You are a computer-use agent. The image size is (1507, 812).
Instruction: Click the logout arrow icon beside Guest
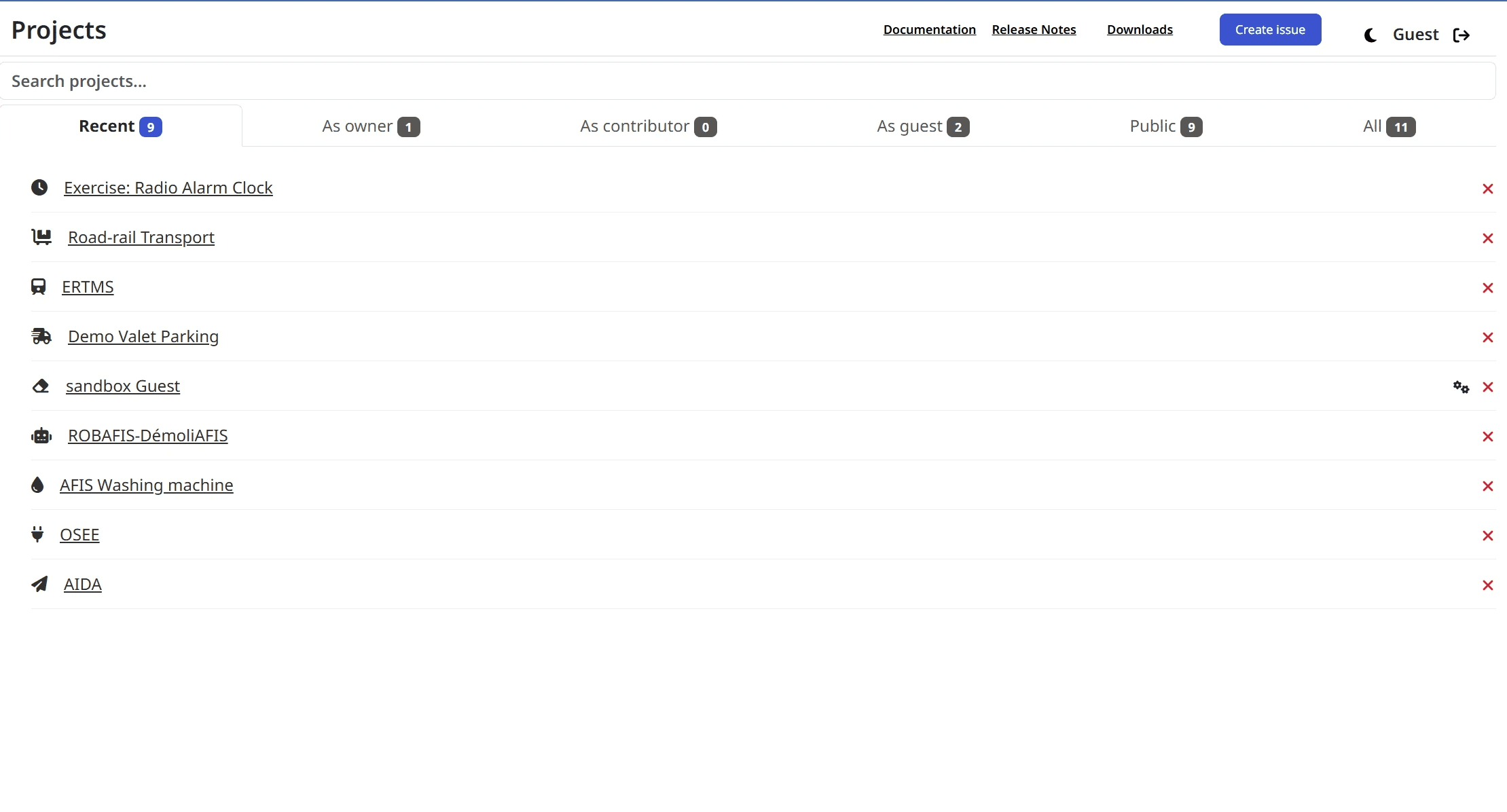point(1461,35)
